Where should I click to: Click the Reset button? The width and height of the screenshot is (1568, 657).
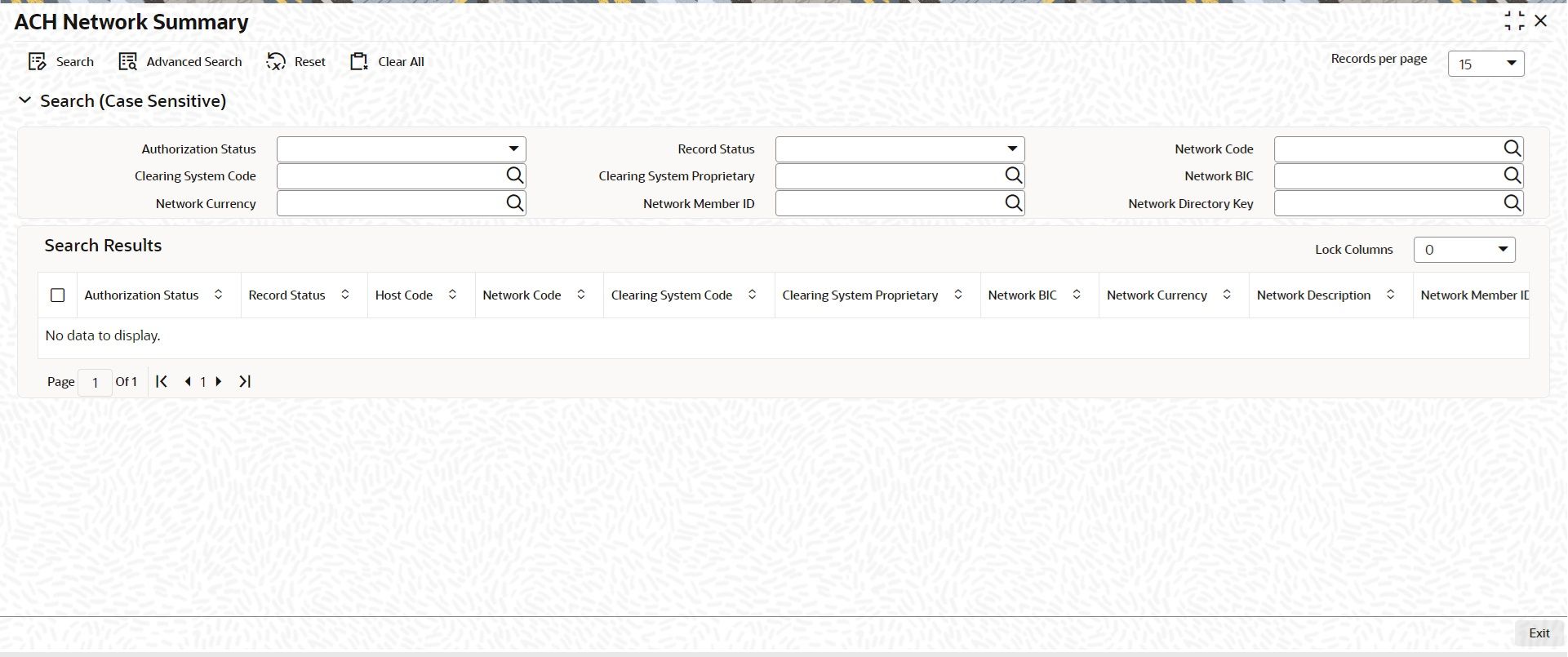pyautogui.click(x=295, y=62)
